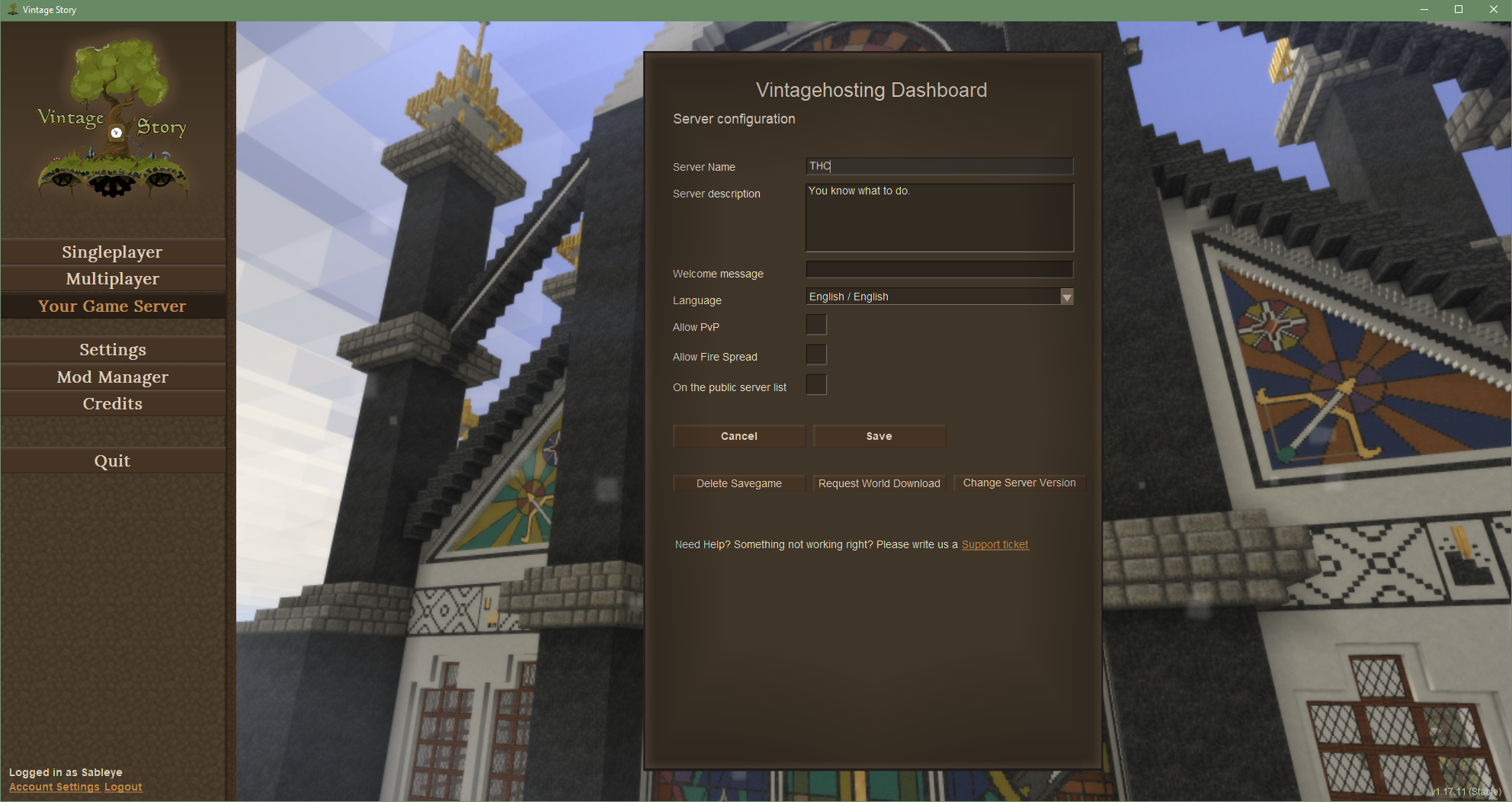This screenshot has width=1512, height=802.
Task: Click the Vintage Story title bar icon
Action: pyautogui.click(x=12, y=10)
